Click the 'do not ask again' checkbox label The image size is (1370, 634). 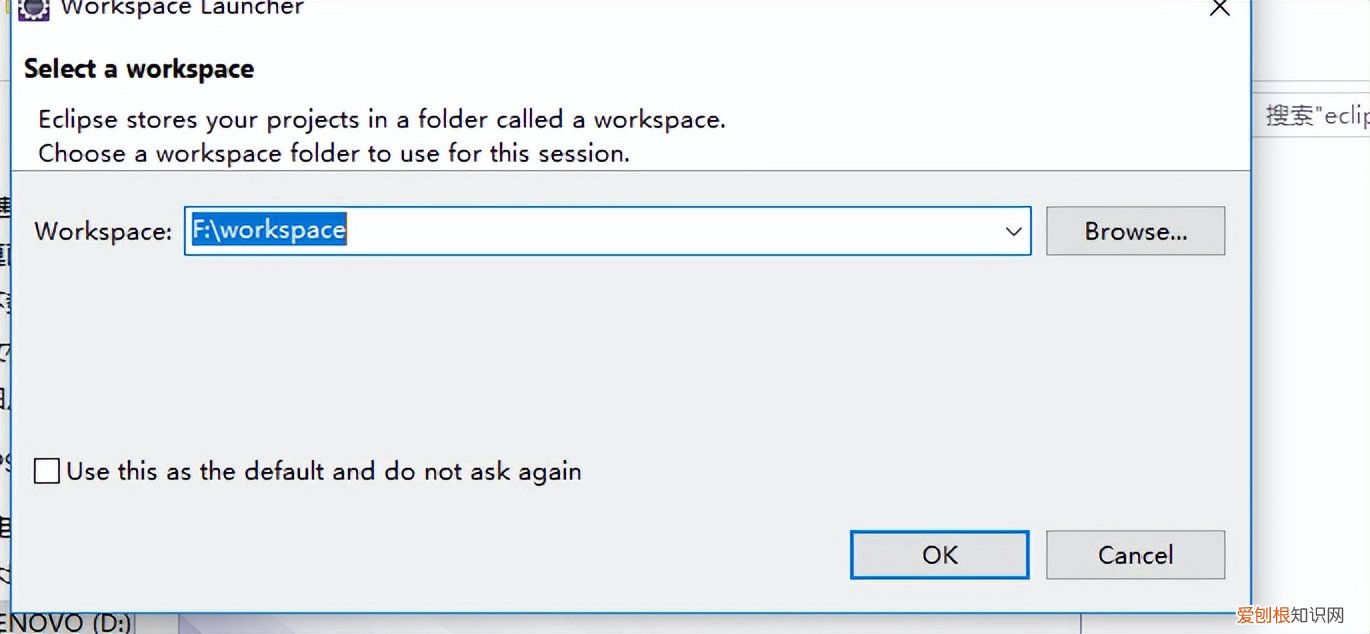(324, 471)
